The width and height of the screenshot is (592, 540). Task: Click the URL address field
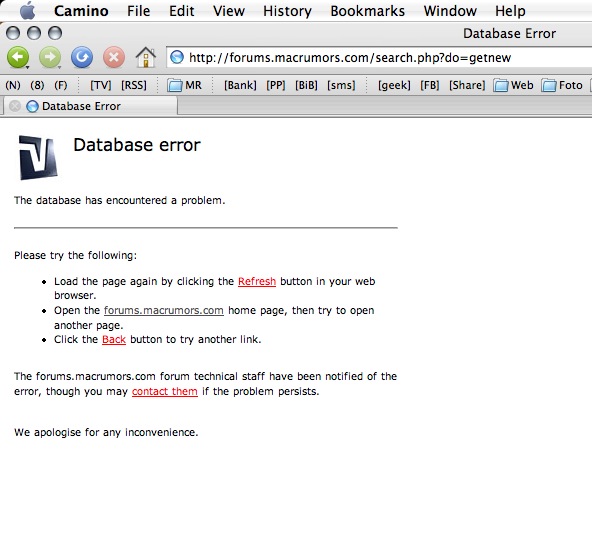click(378, 58)
